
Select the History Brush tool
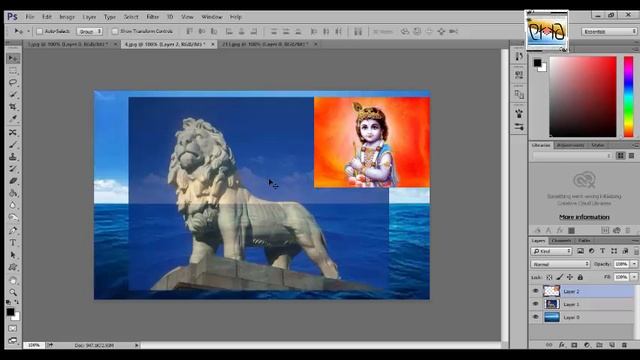point(13,169)
